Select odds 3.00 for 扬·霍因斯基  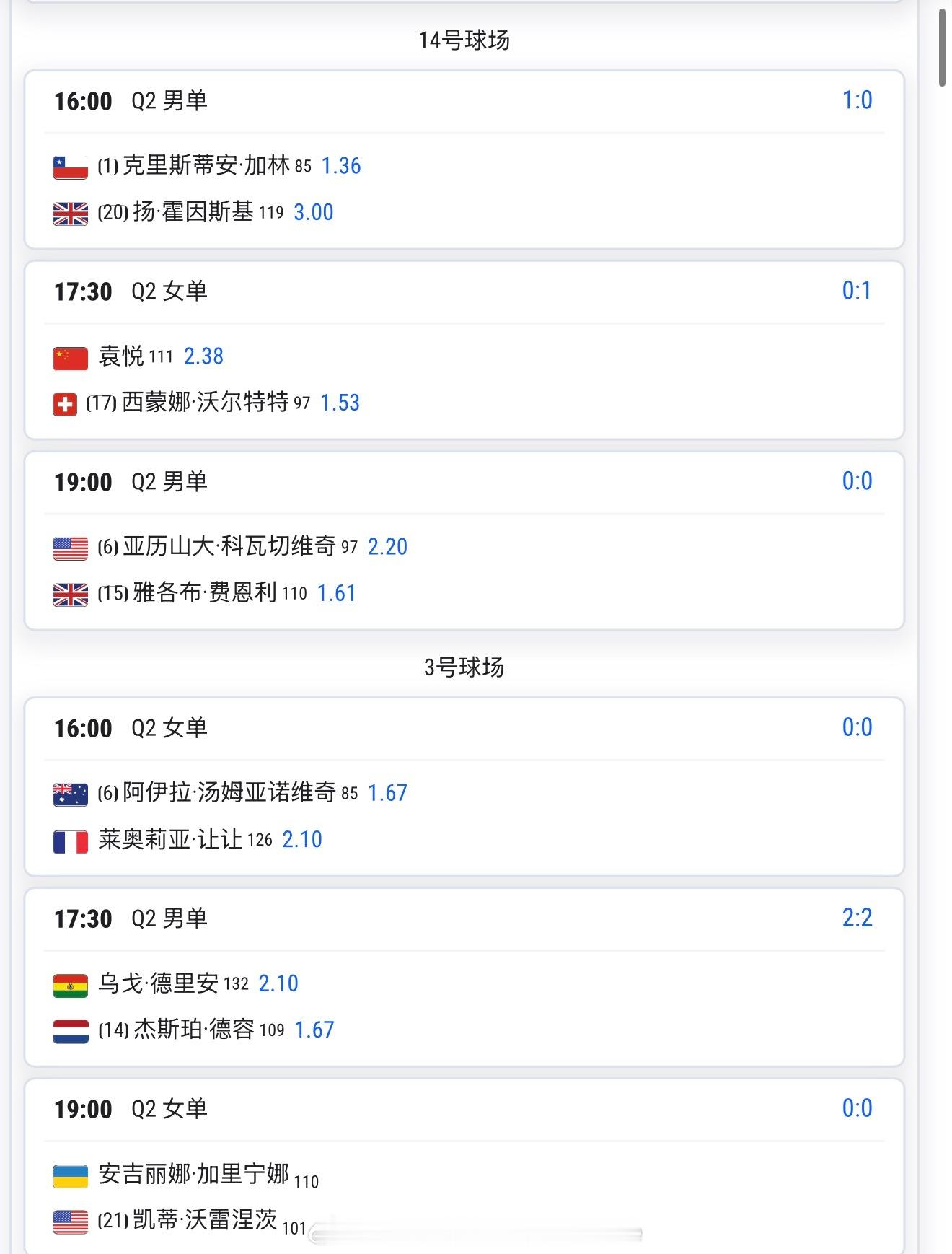(x=314, y=212)
